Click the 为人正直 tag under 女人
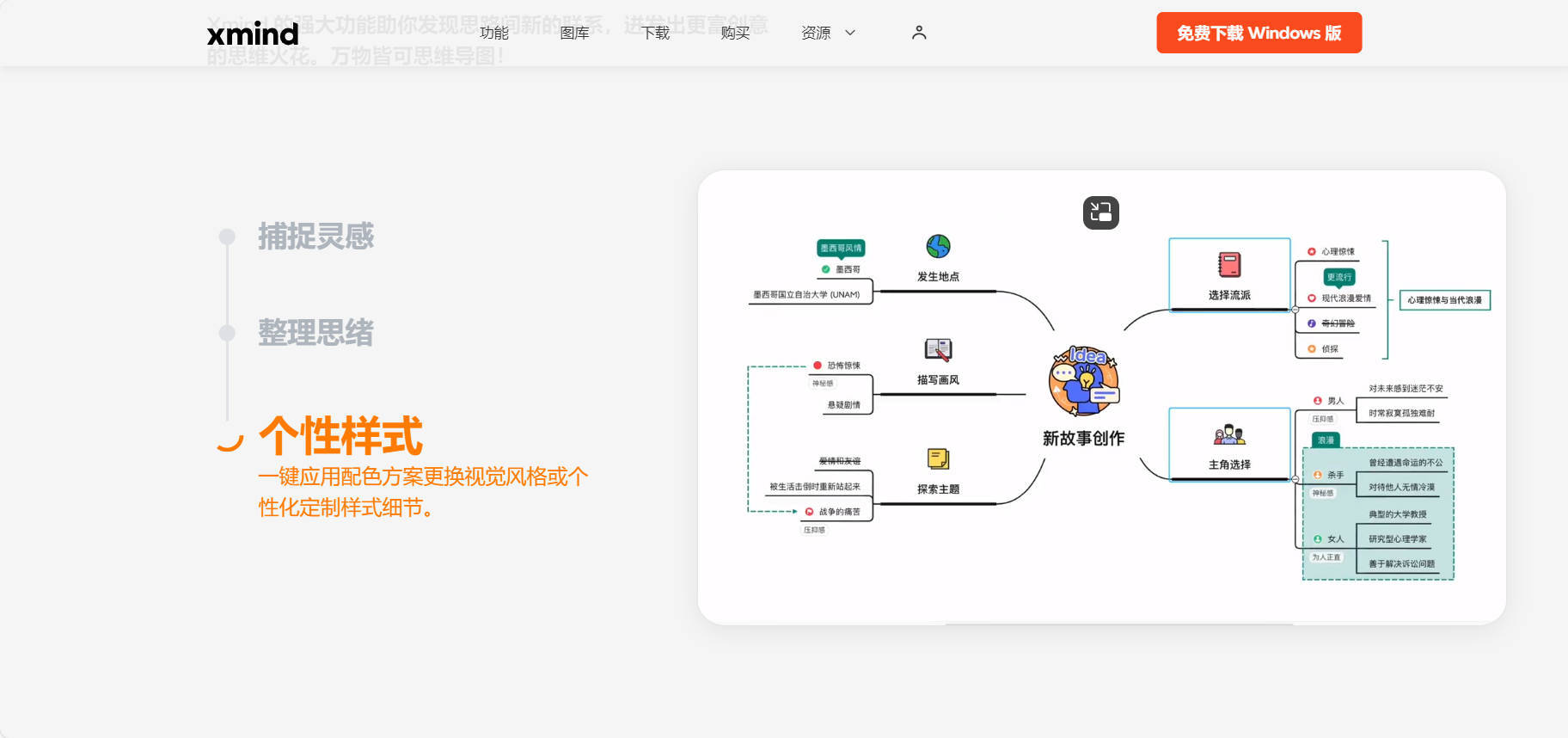1568x738 pixels. 1326,557
